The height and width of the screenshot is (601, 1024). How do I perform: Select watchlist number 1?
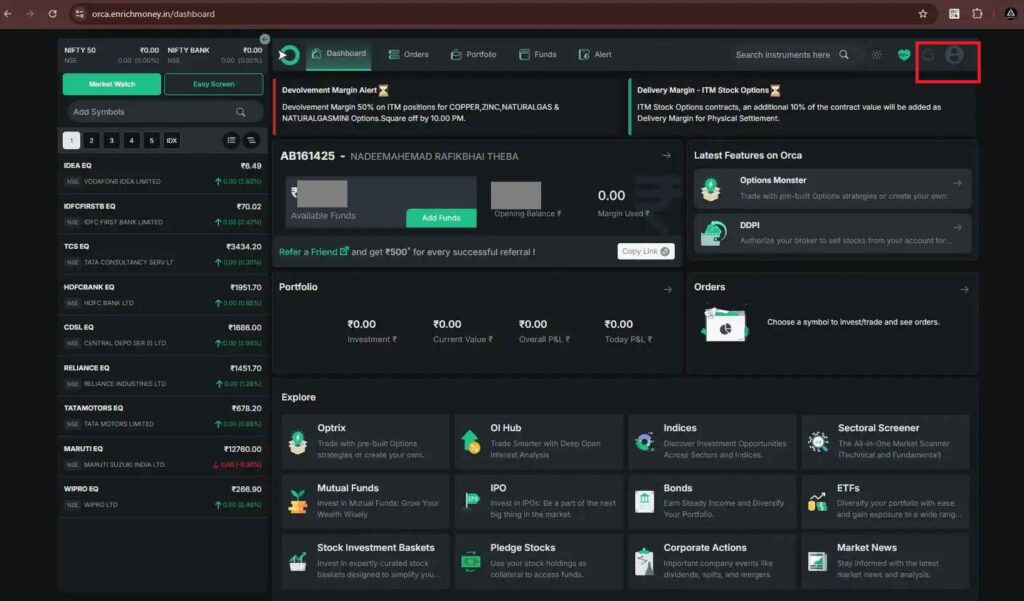click(71, 140)
